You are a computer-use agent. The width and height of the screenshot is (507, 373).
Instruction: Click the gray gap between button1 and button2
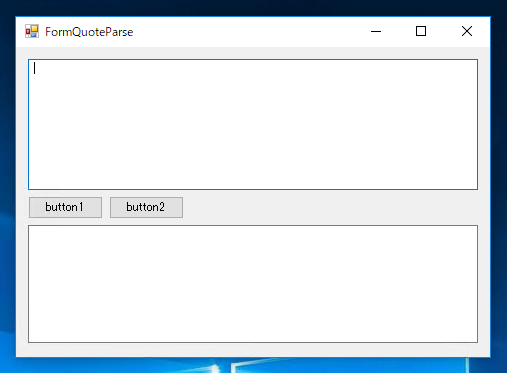(x=106, y=207)
